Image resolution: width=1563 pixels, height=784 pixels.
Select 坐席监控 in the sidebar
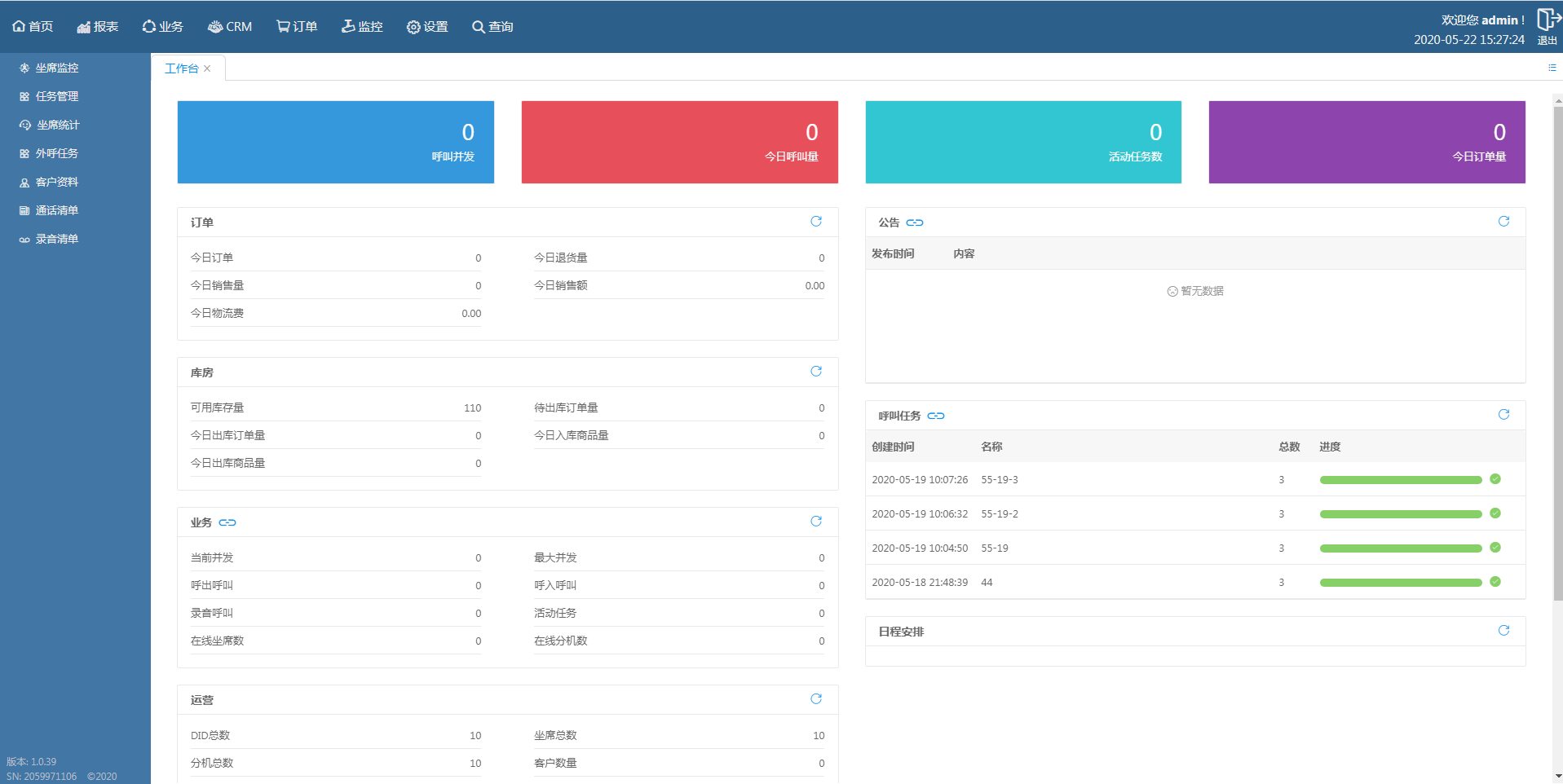(x=57, y=68)
